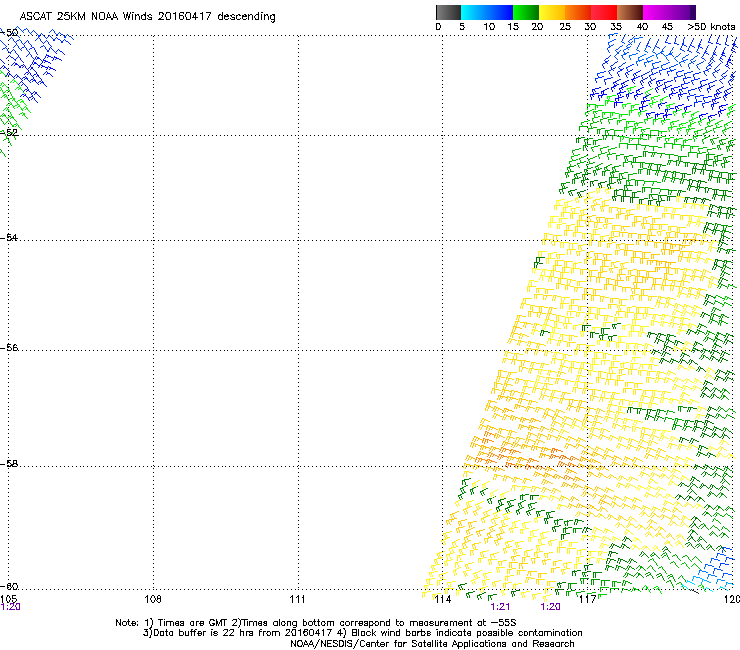Pick the orange 25-30 knots legend swatch
Screen dimensions: 740x650
pos(578,12)
